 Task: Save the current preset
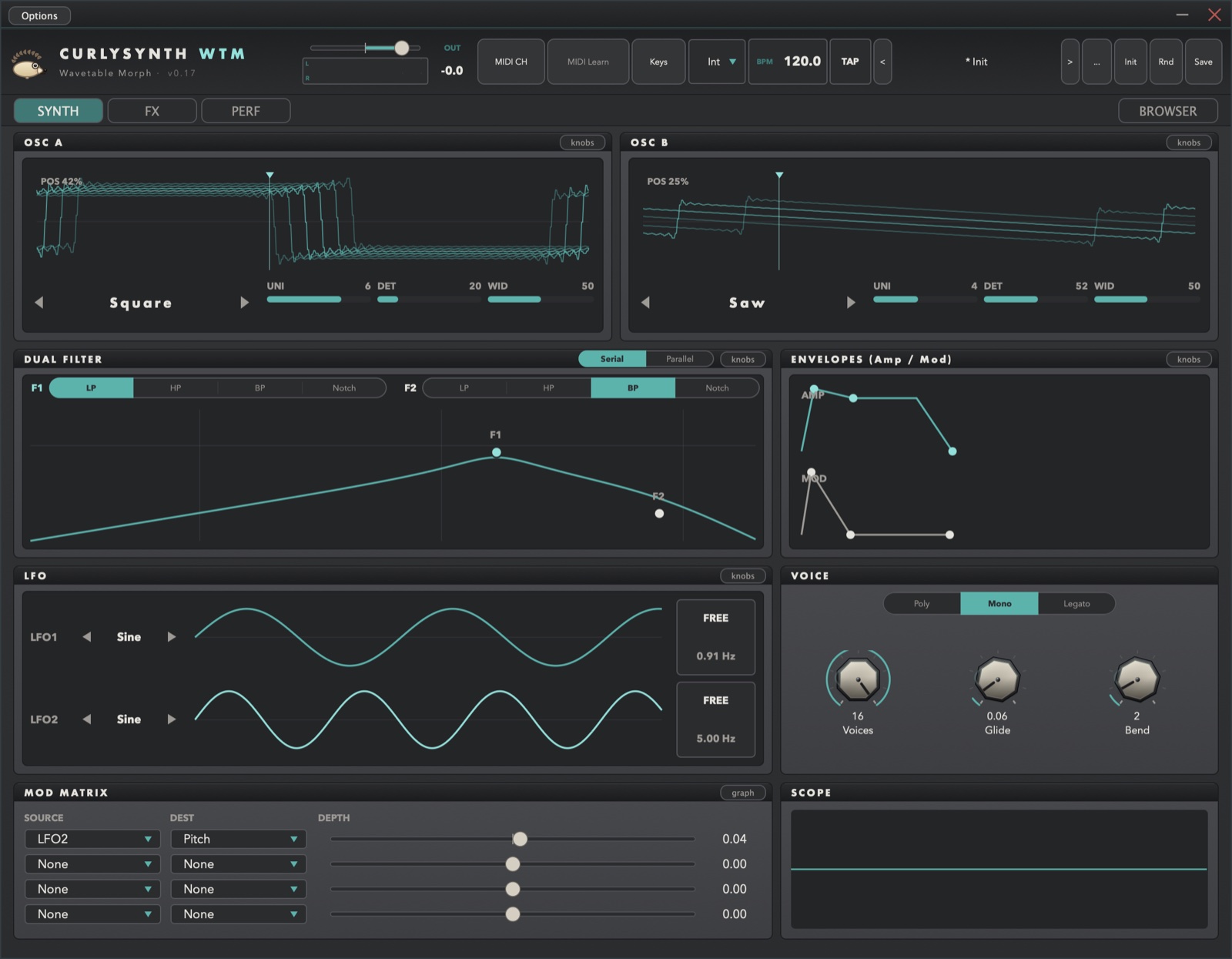point(1203,62)
